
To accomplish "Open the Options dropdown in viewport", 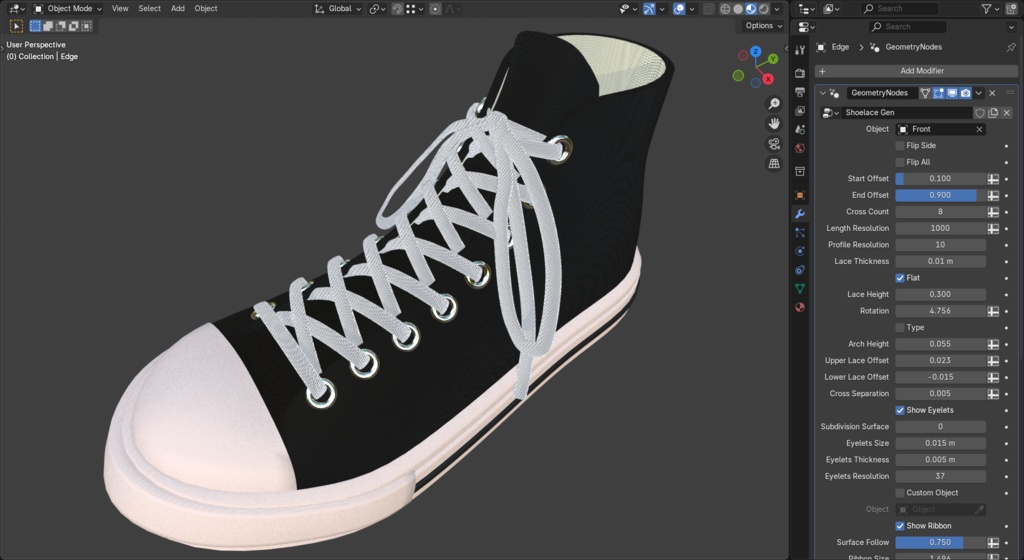I will click(x=763, y=25).
